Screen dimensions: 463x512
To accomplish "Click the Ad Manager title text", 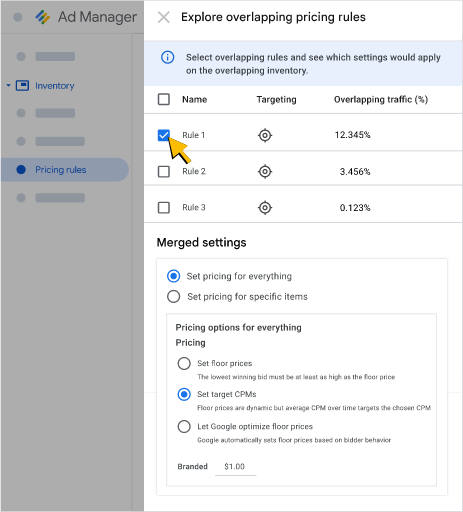I will coord(97,17).
